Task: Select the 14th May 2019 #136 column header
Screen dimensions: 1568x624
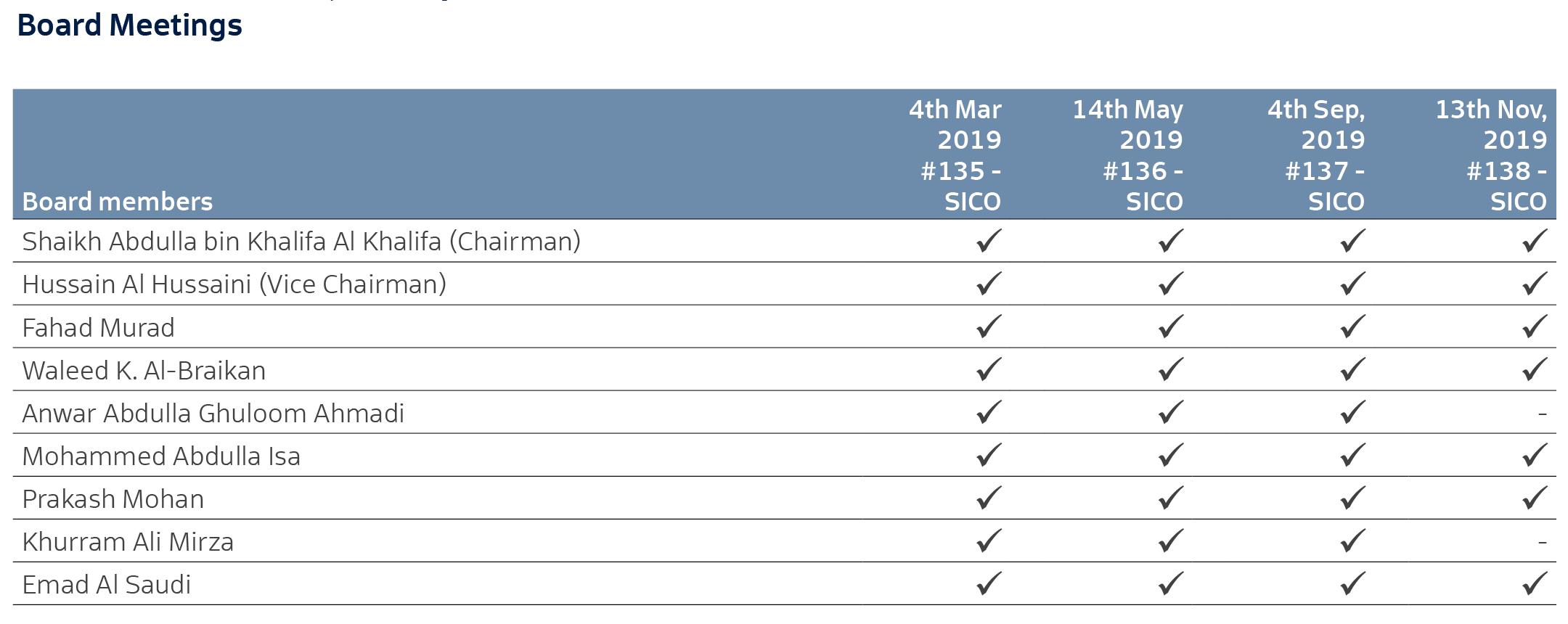Action: tap(1128, 155)
